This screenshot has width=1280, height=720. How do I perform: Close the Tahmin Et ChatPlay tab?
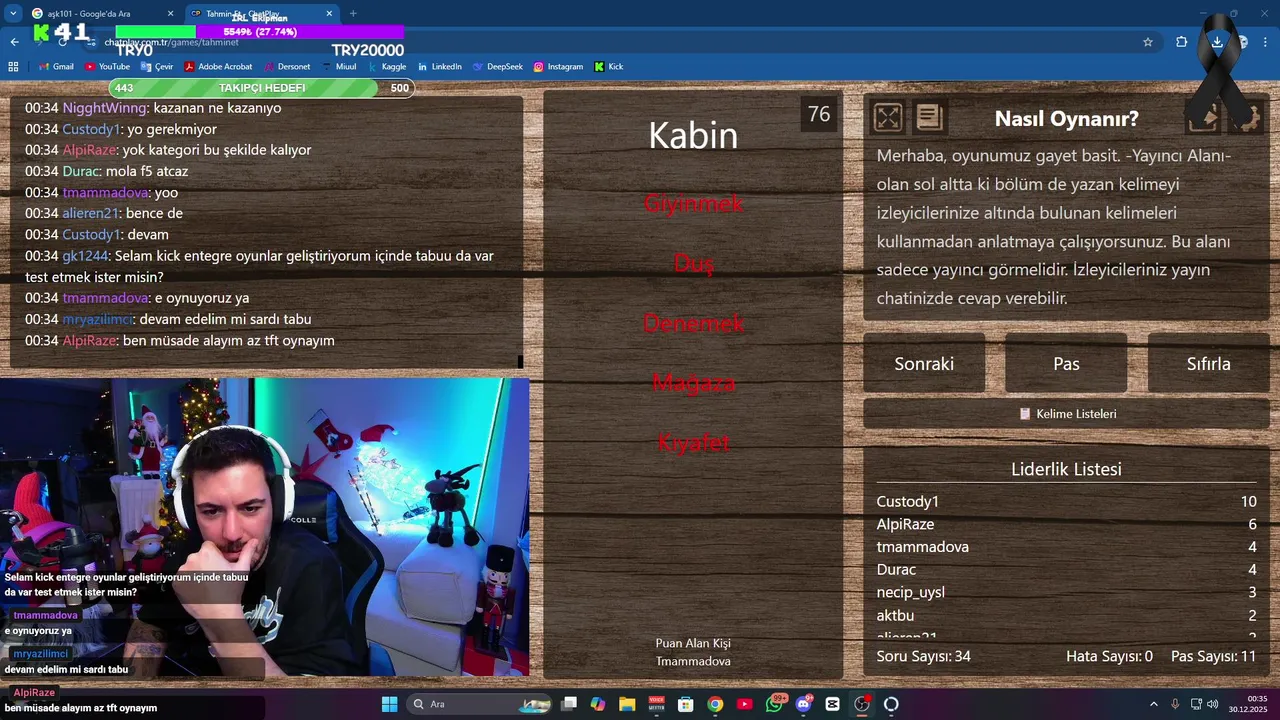coord(330,14)
